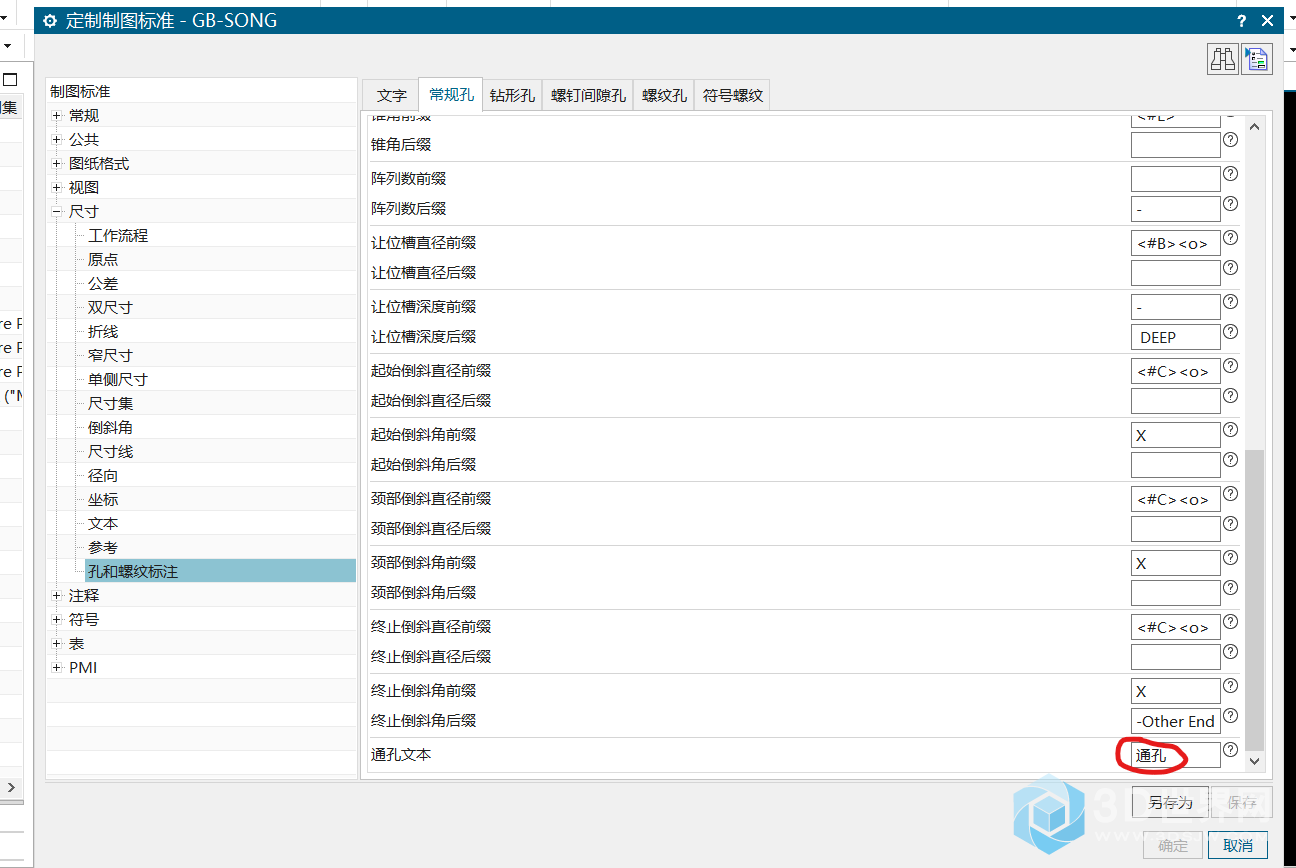1296x868 pixels.
Task: Click the 让位槽直径前缀 input field
Action: click(x=1175, y=243)
